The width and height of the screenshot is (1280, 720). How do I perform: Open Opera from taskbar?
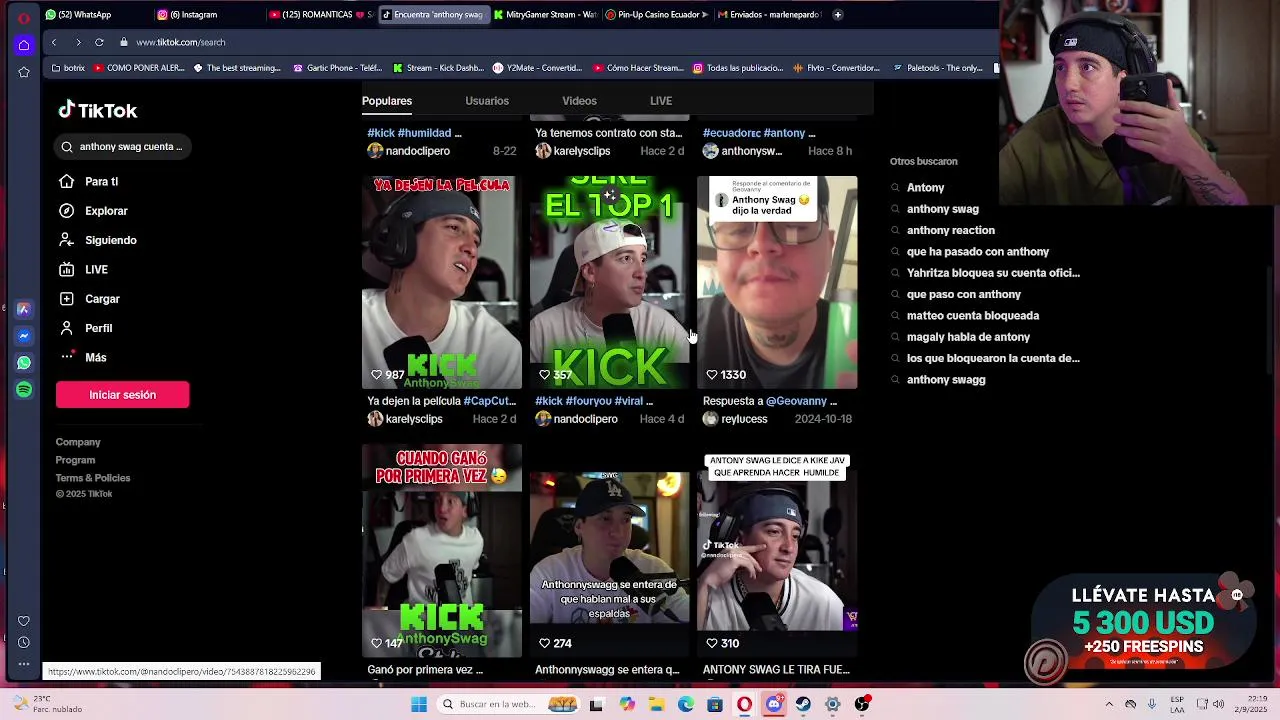click(744, 704)
